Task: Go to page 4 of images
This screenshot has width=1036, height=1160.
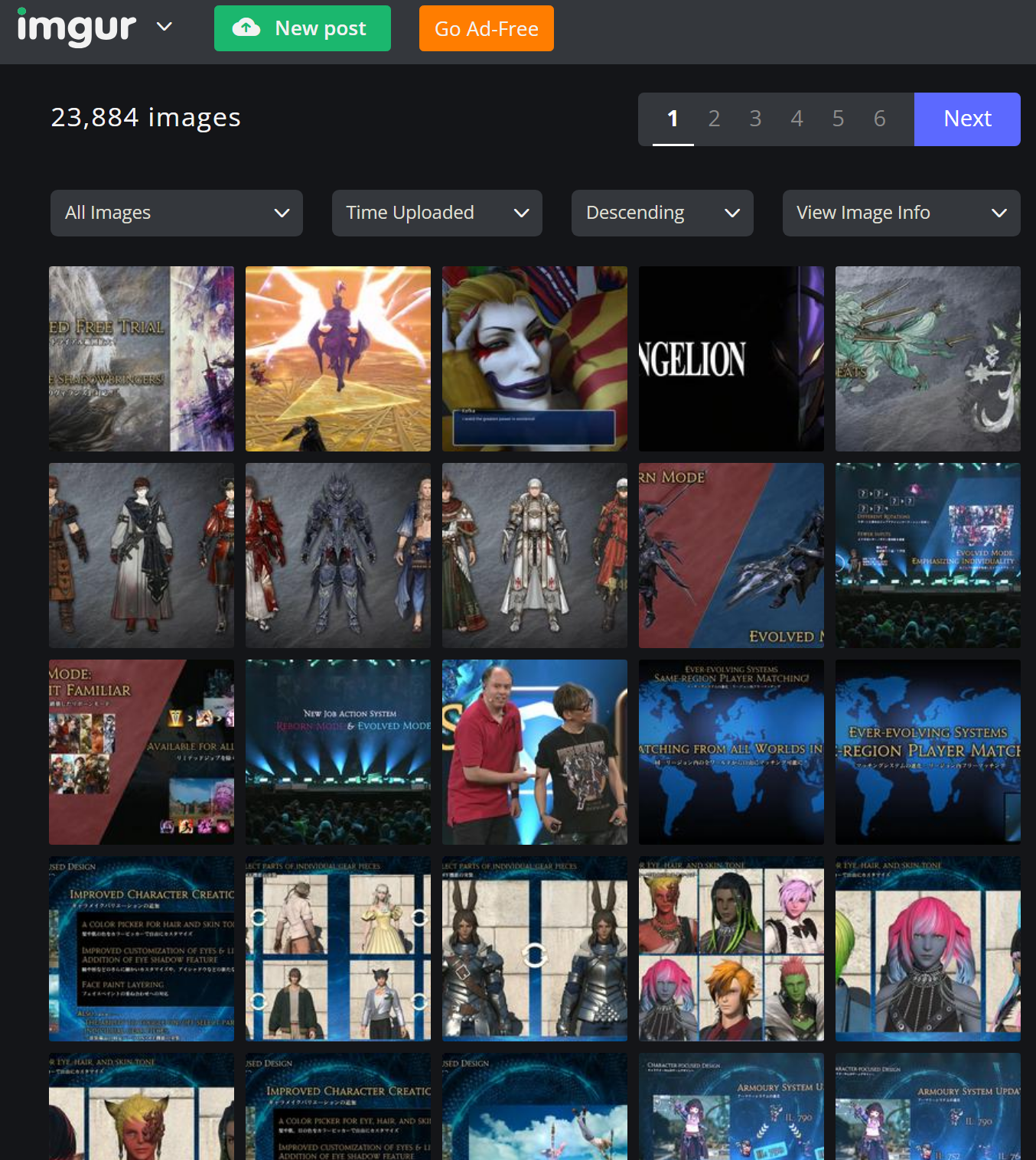Action: point(797,119)
